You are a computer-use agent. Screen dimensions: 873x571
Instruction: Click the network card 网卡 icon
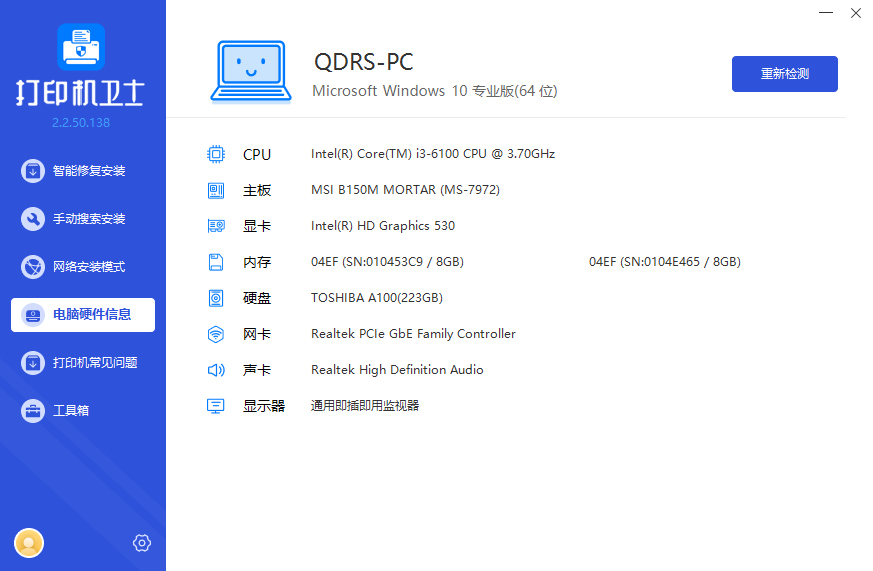216,334
